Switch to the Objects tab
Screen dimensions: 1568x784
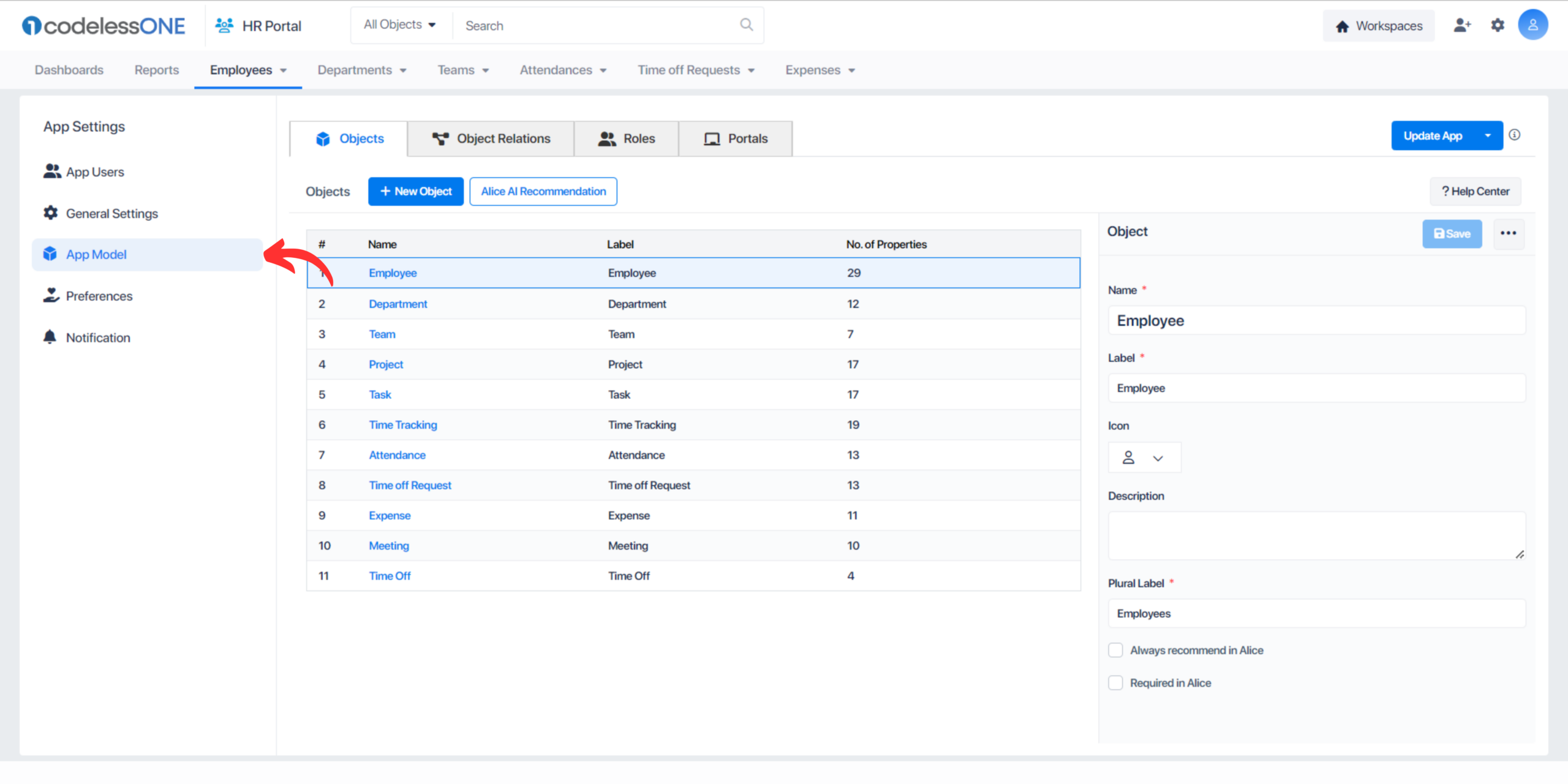(x=349, y=138)
